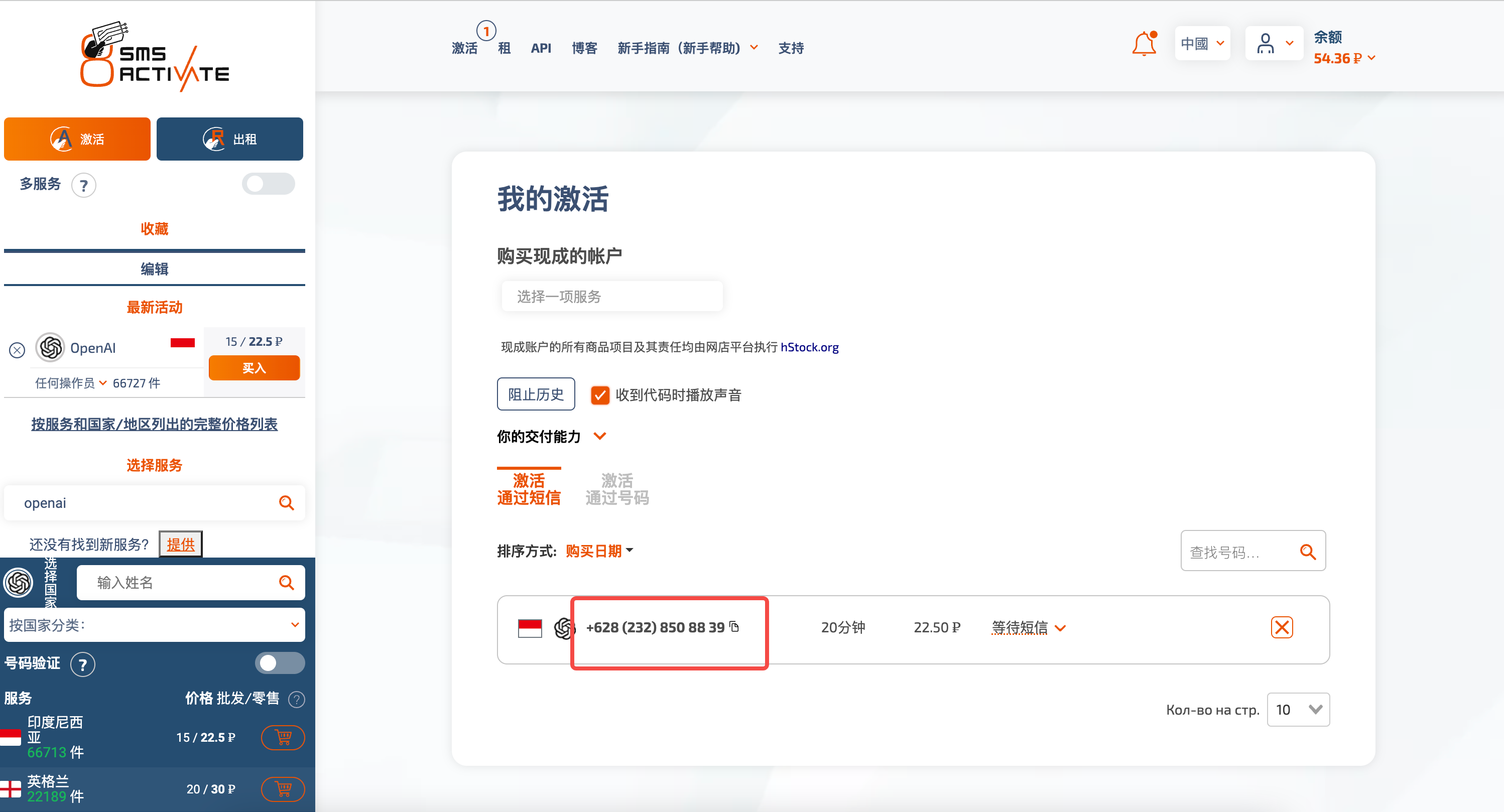
Task: Cancel the activation with red X
Action: tap(1282, 627)
